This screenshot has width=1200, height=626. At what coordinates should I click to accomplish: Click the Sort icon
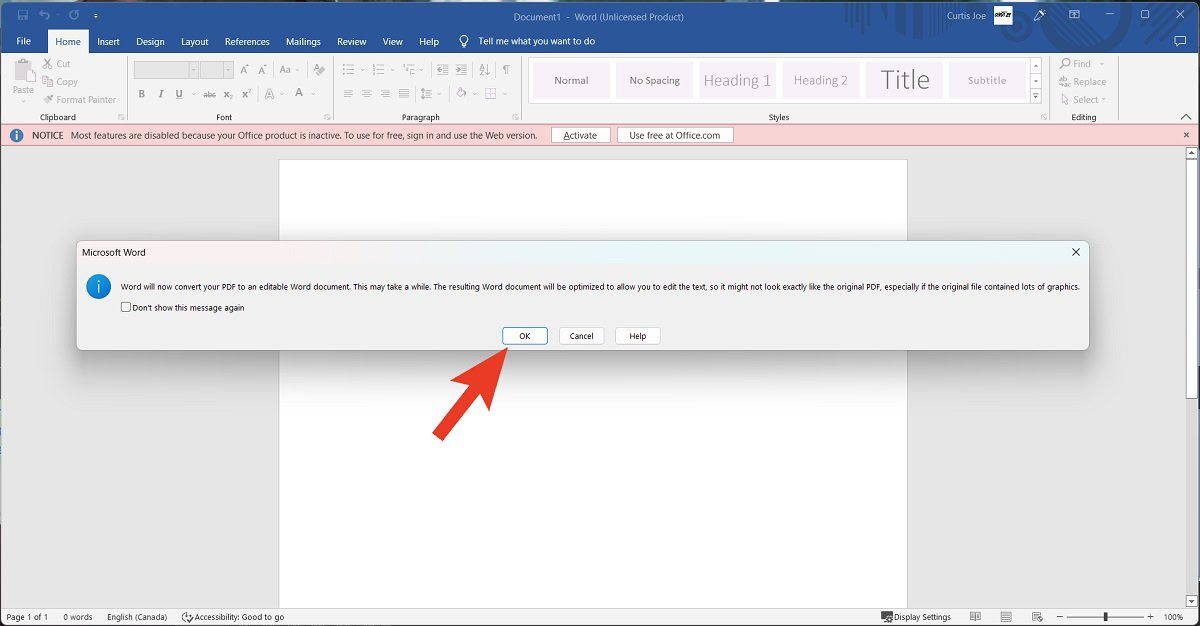(484, 70)
